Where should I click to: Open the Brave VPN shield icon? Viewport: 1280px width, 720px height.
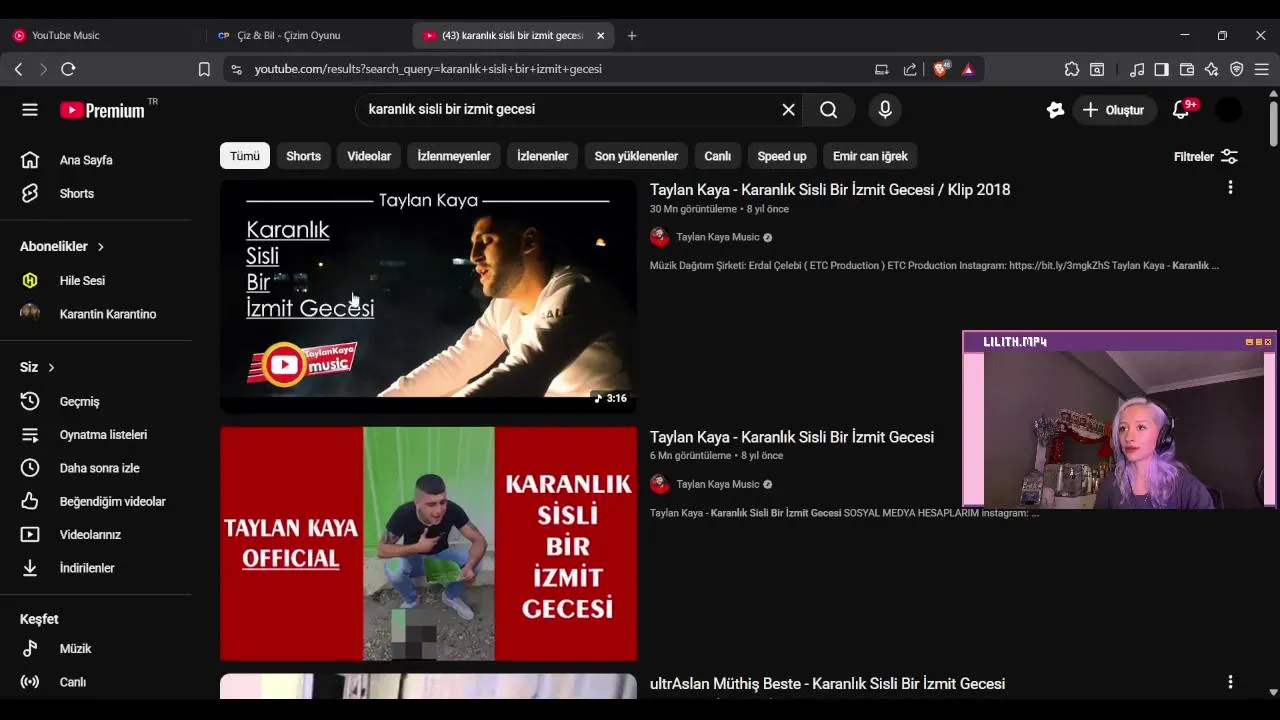click(1237, 69)
